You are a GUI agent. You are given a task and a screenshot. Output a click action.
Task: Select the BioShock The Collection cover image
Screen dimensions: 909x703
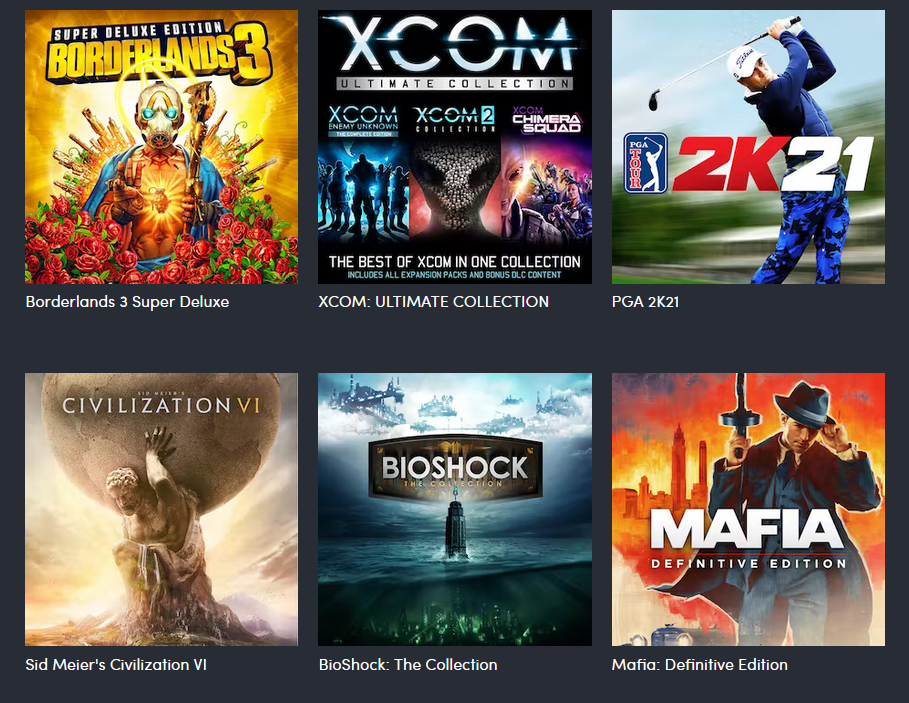[x=455, y=509]
